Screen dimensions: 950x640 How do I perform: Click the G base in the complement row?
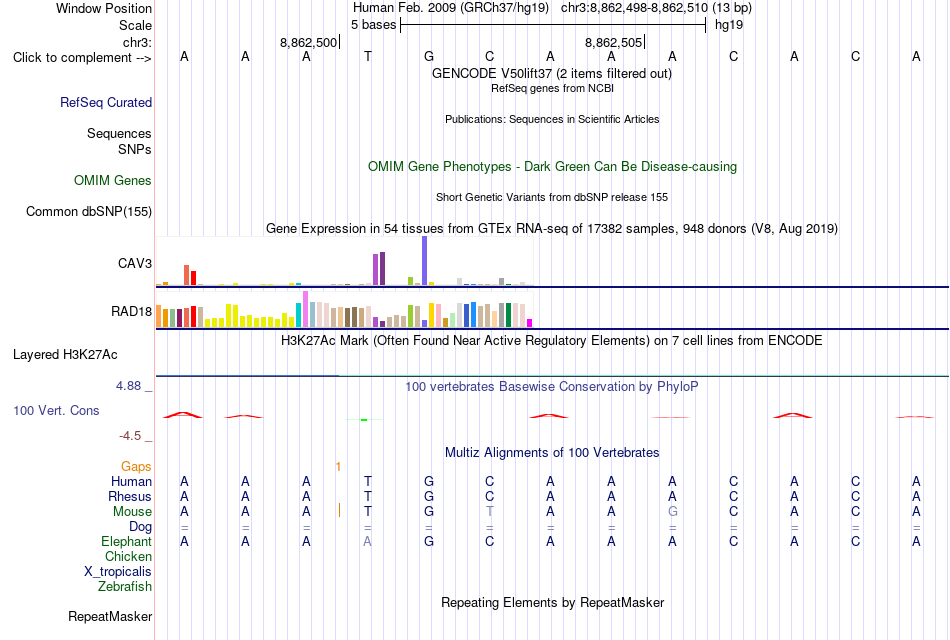pyautogui.click(x=428, y=57)
